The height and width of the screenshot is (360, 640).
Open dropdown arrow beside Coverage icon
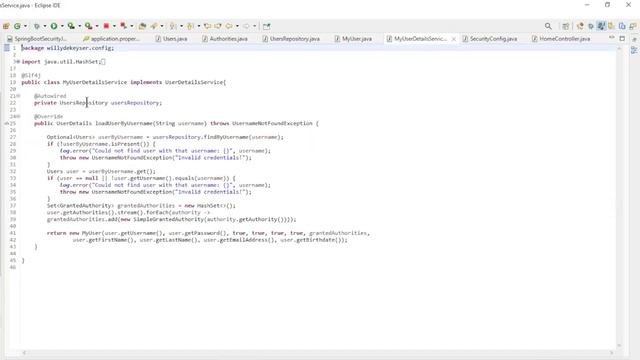click(79, 26)
